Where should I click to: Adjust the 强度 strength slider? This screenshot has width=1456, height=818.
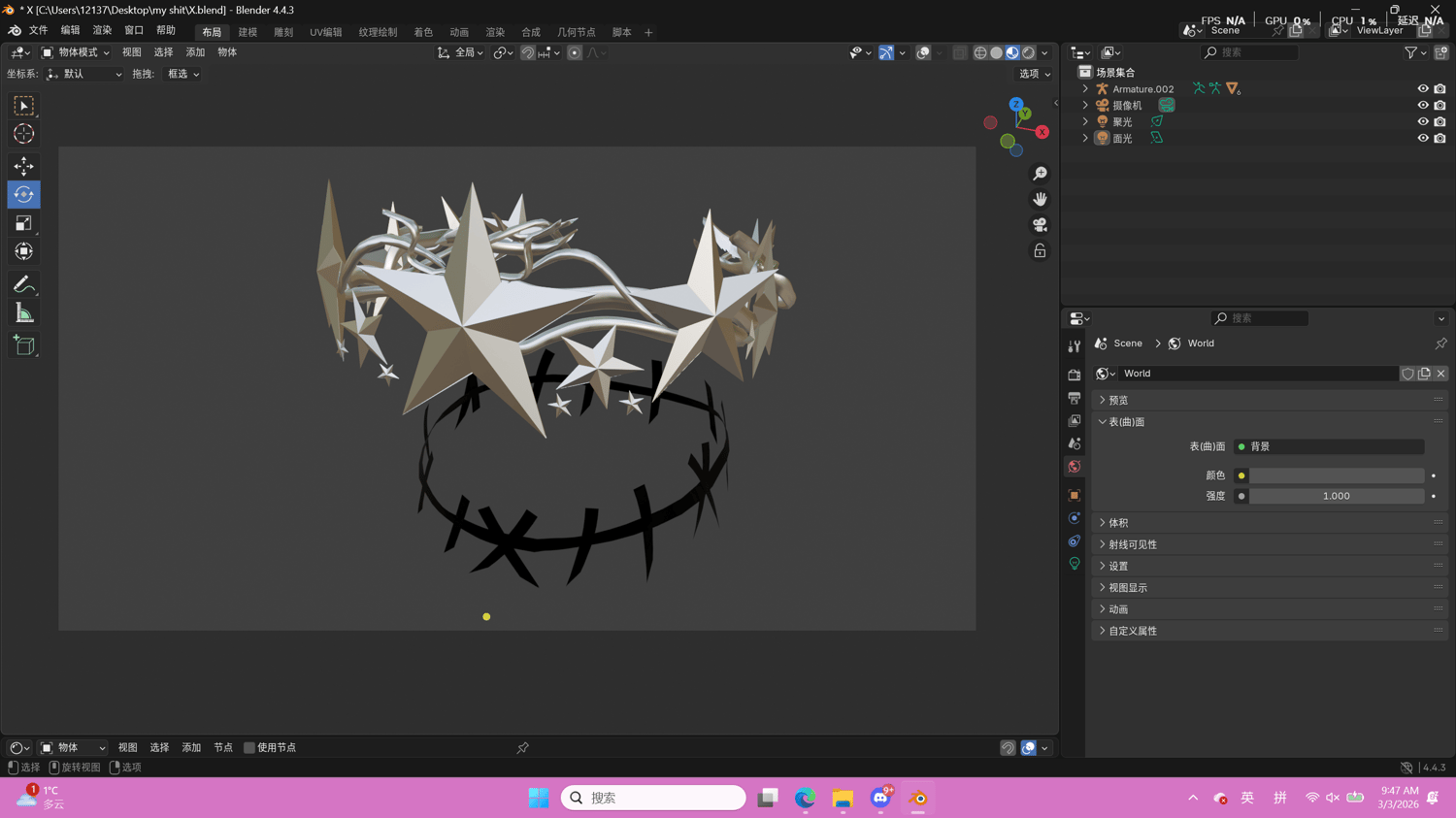pos(1336,496)
